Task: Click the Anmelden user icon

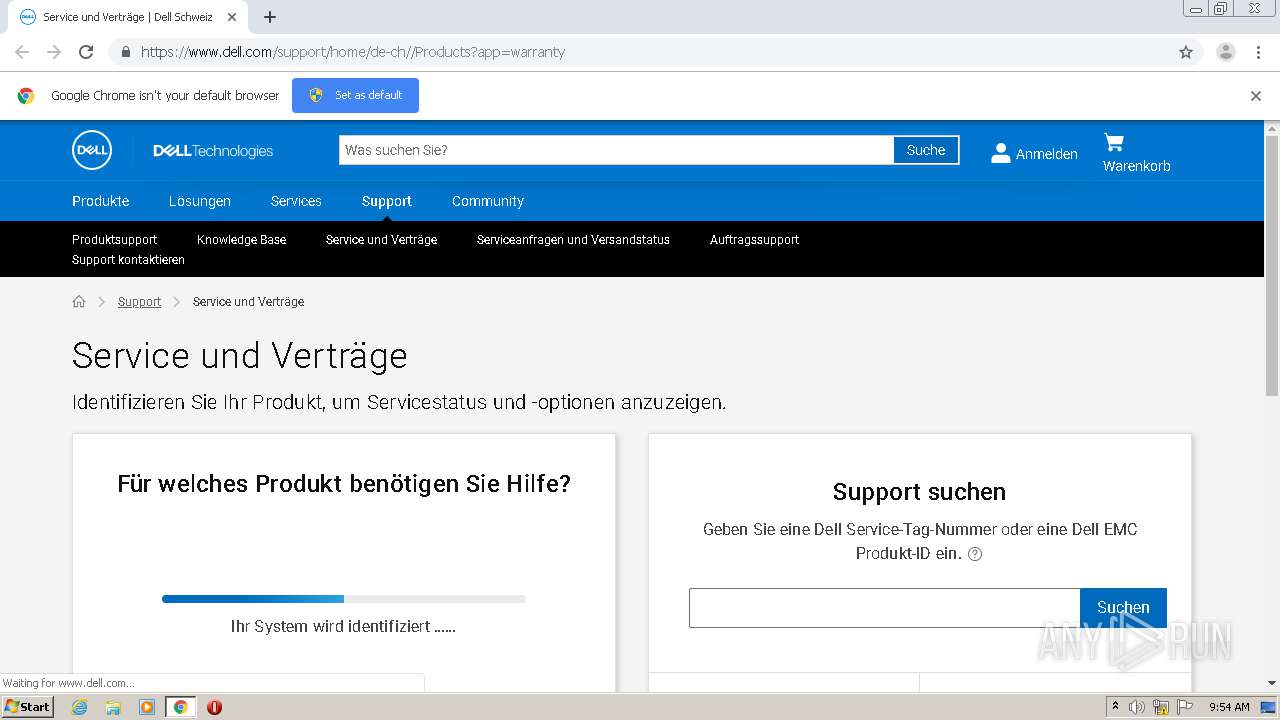Action: point(1000,153)
